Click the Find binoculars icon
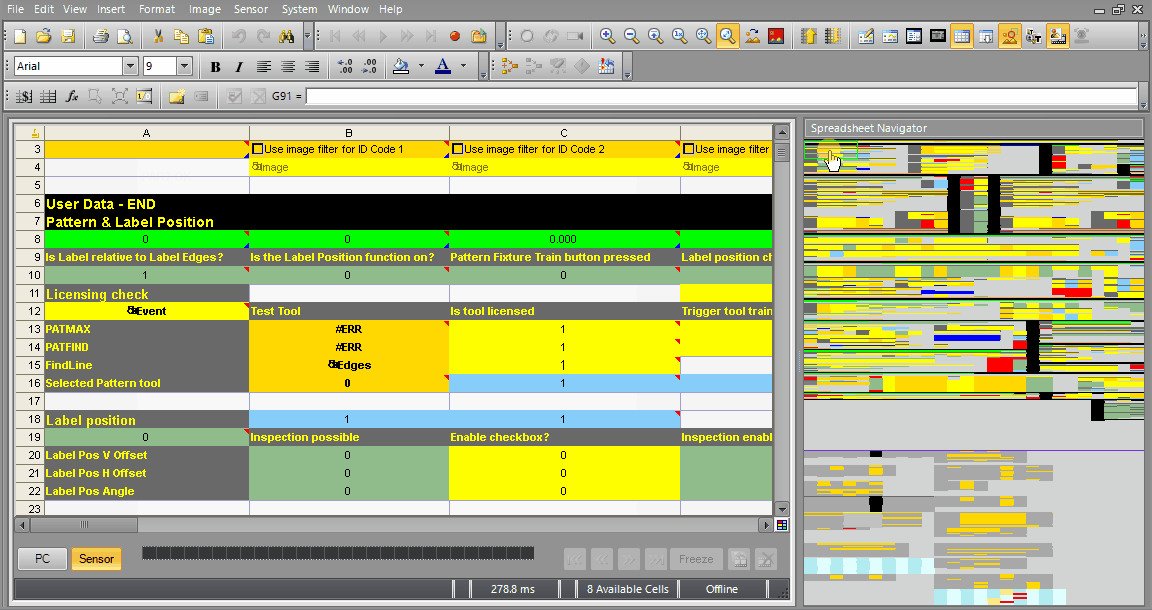 [286, 37]
